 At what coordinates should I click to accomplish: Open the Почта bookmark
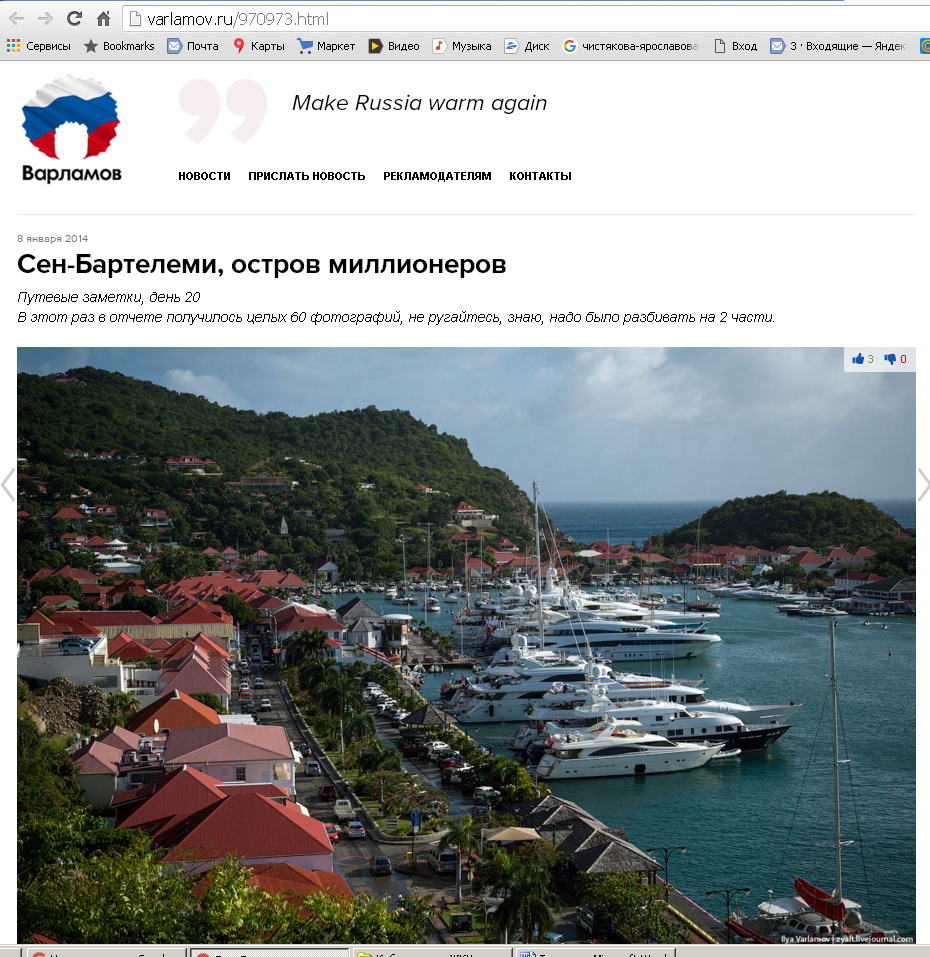[193, 46]
